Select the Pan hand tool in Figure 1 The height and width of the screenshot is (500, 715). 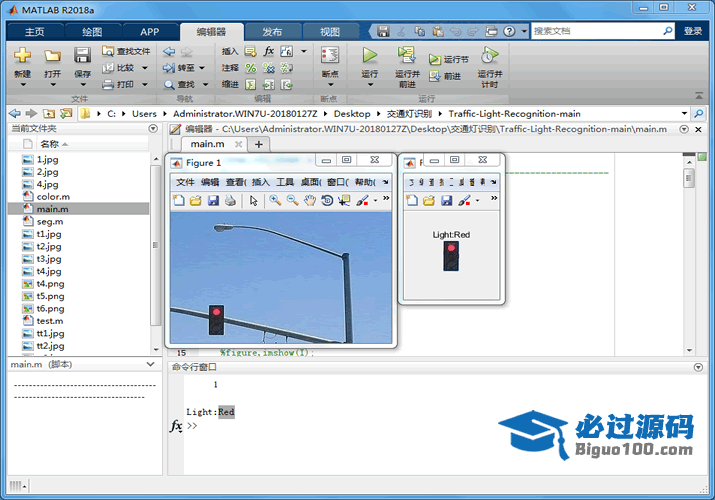(310, 201)
